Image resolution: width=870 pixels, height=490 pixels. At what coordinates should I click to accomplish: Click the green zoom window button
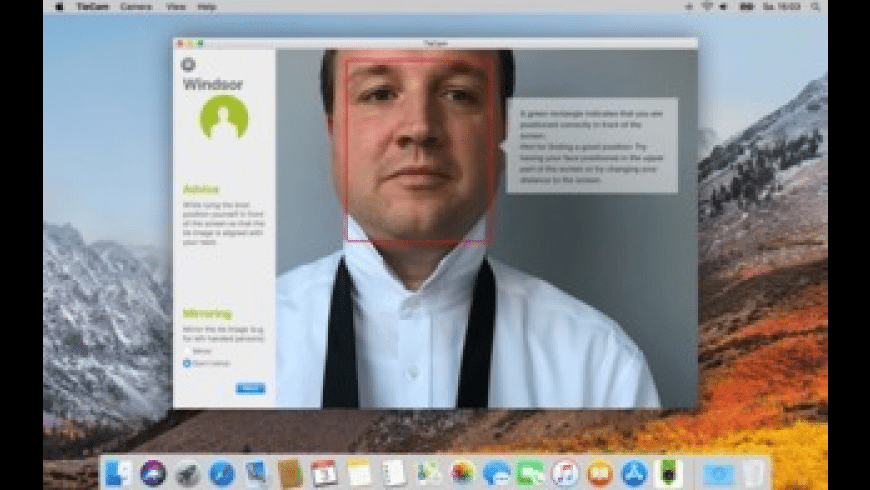[200, 43]
